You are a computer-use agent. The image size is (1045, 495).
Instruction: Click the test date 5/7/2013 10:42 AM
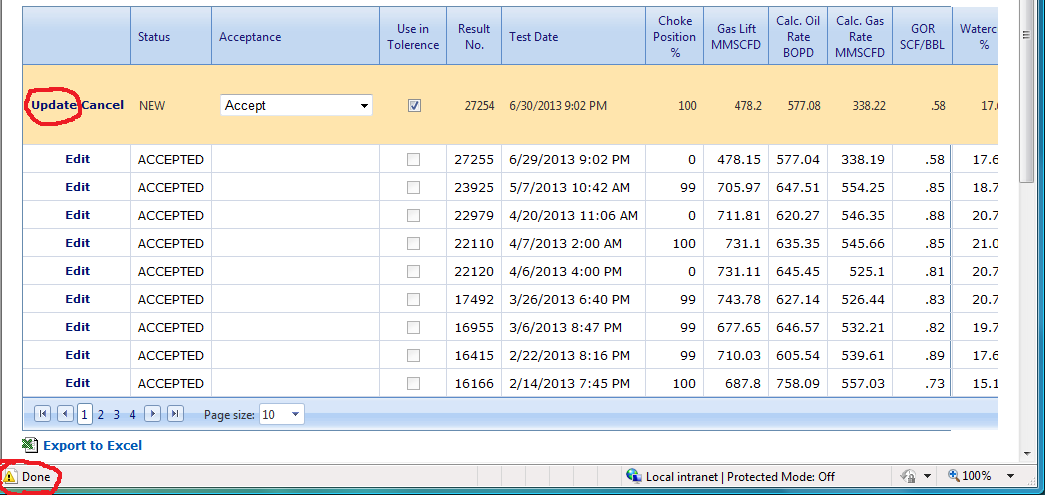coord(568,188)
